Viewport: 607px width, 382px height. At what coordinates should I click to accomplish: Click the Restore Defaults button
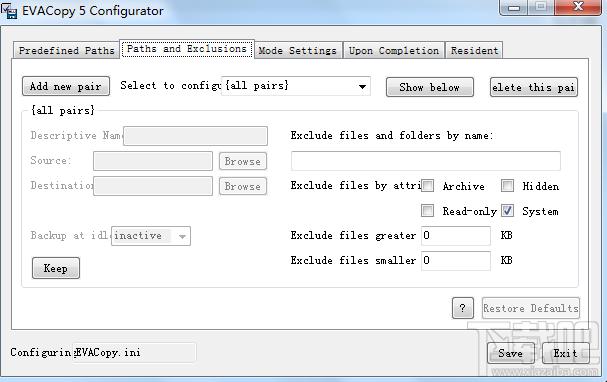(x=531, y=308)
